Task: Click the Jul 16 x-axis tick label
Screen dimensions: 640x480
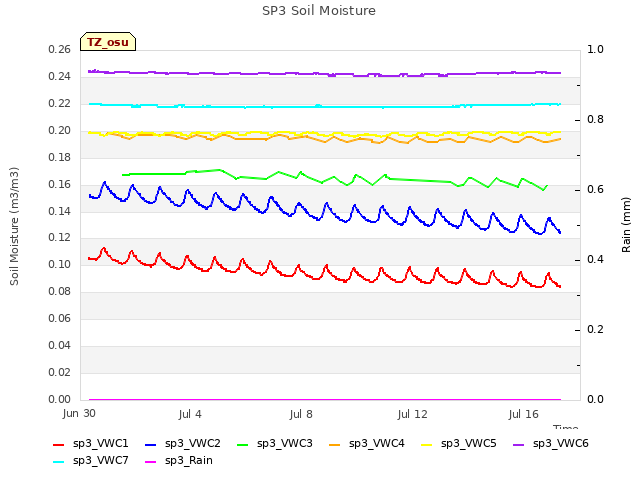Action: tap(523, 414)
